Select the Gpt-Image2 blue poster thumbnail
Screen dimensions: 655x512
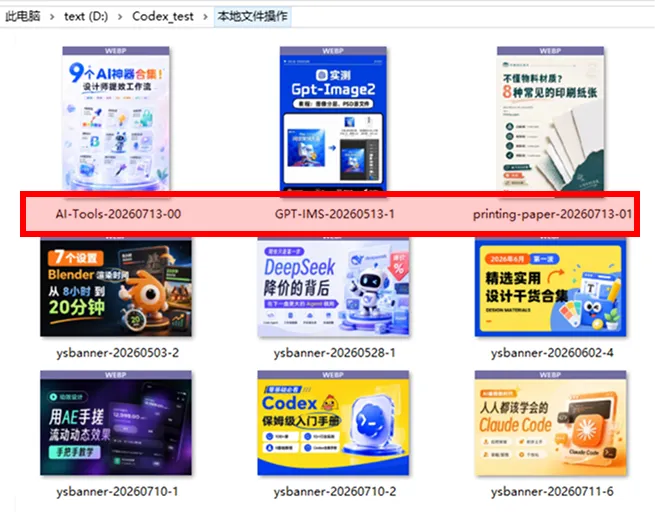(x=333, y=119)
